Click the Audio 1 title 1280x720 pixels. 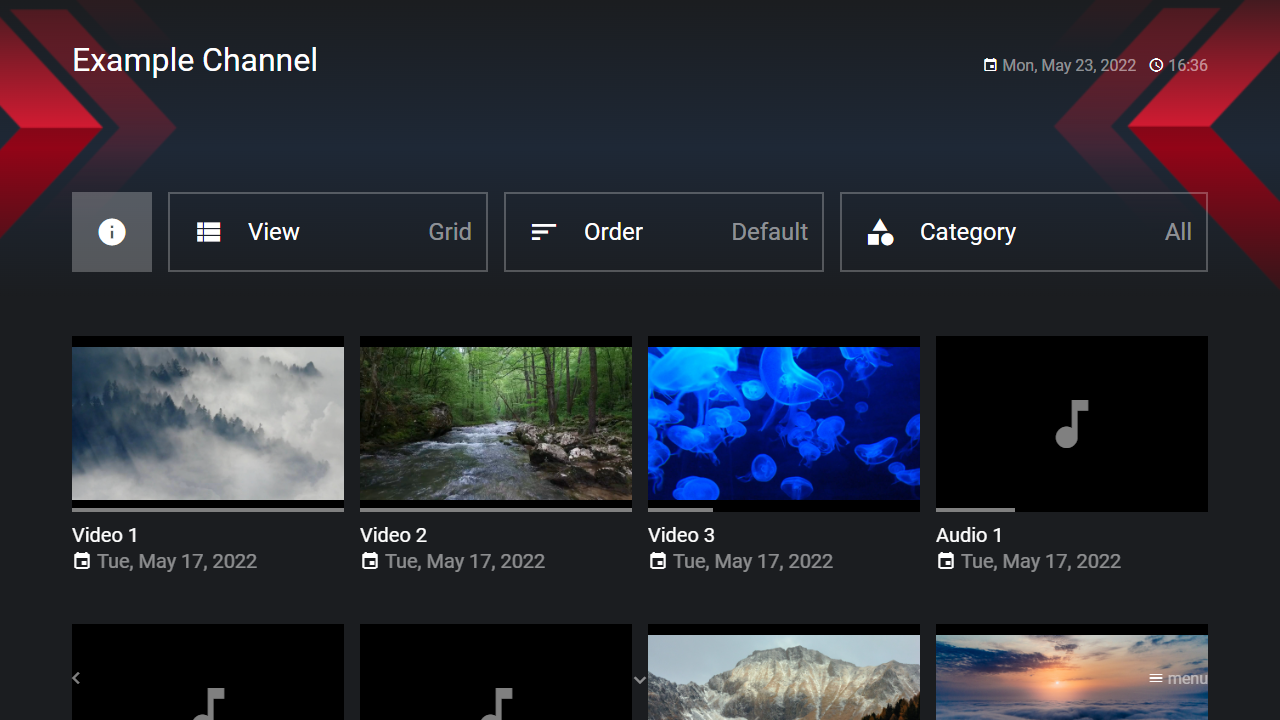coord(969,535)
